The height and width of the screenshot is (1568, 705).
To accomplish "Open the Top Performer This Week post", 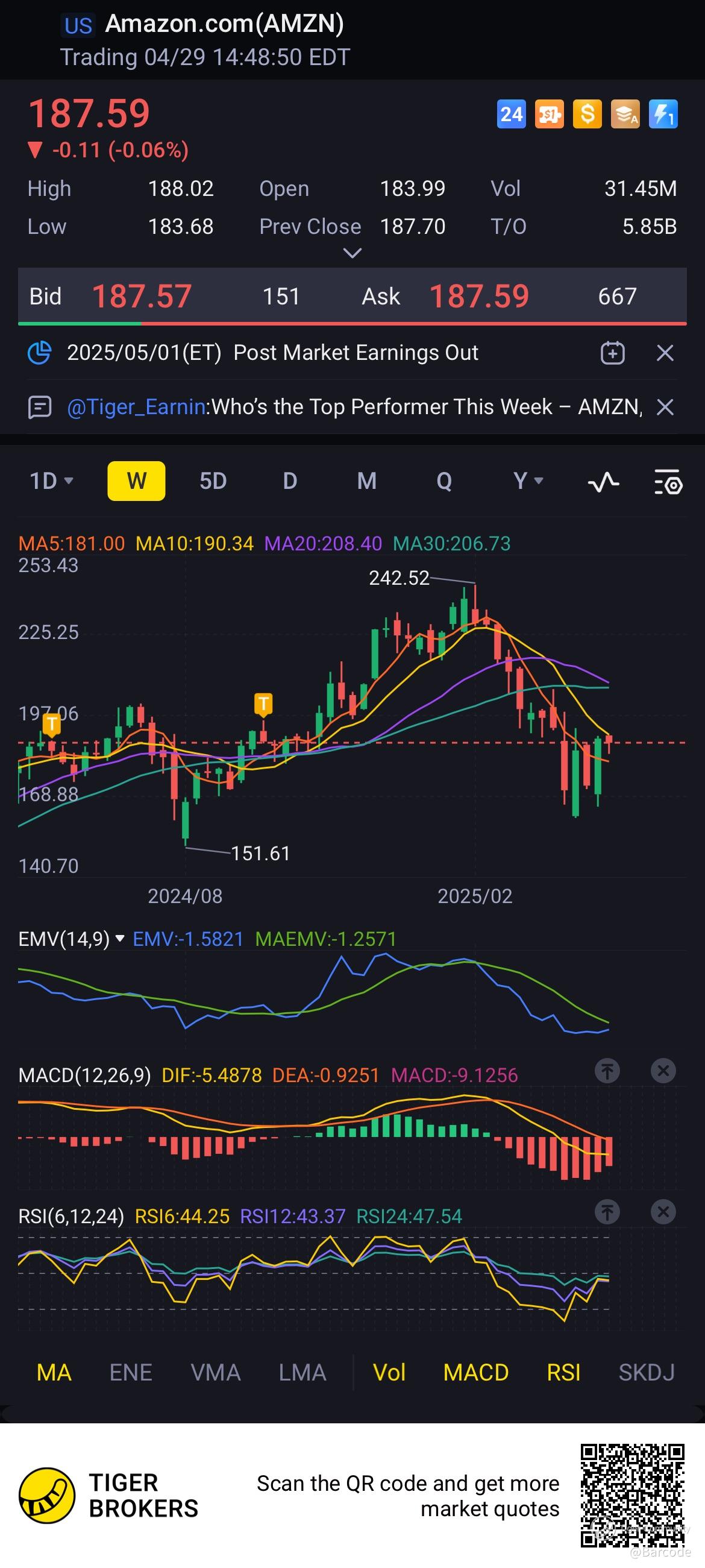I will tap(427, 406).
